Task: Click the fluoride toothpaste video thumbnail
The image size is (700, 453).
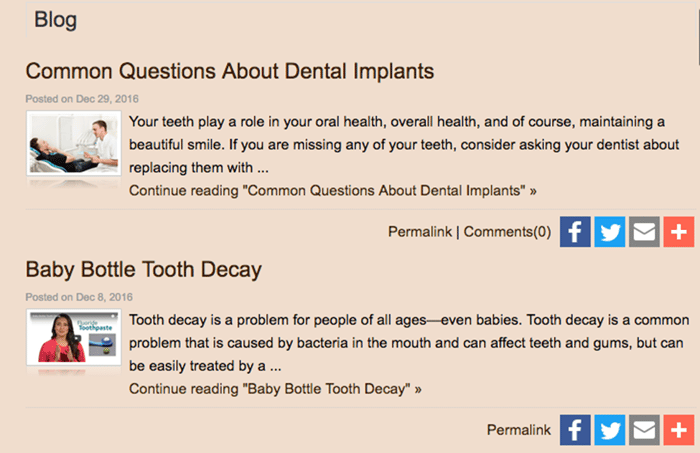Action: tap(74, 338)
